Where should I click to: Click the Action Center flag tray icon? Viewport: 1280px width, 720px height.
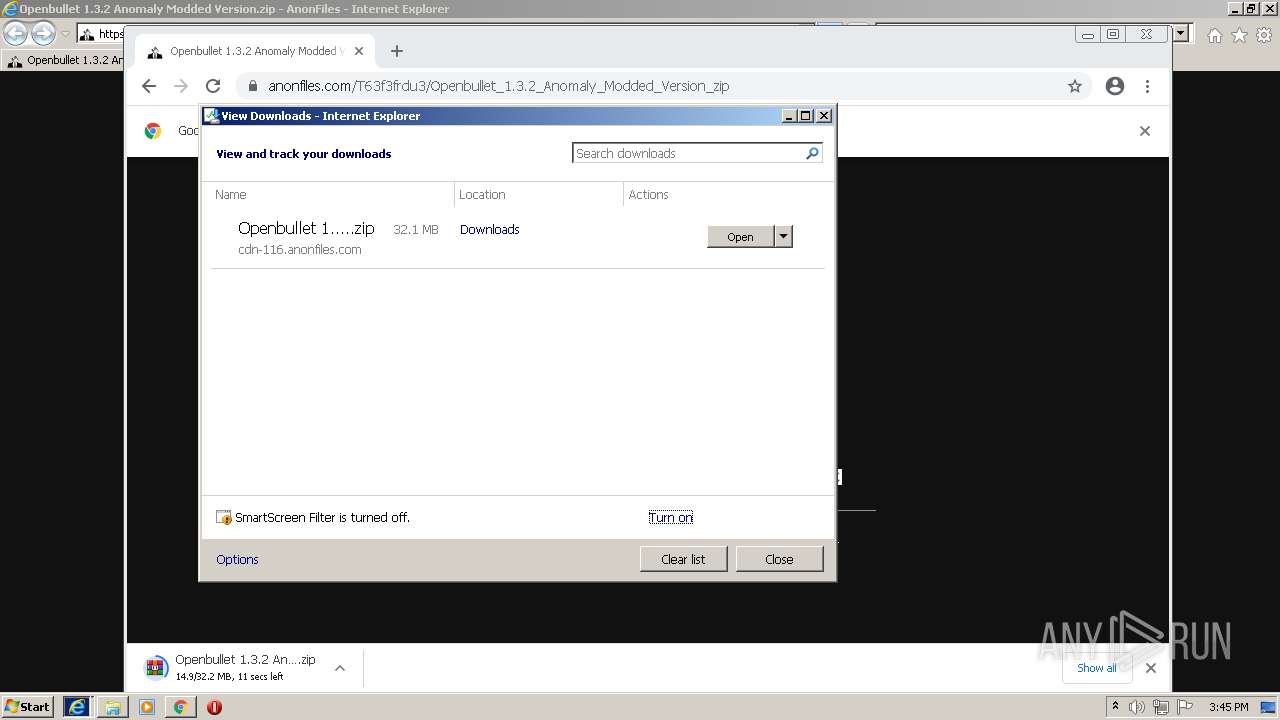click(1185, 707)
